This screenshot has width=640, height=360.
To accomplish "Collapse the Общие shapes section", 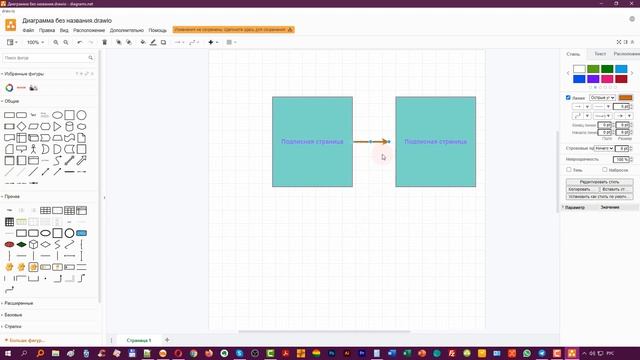I will (x=11, y=101).
